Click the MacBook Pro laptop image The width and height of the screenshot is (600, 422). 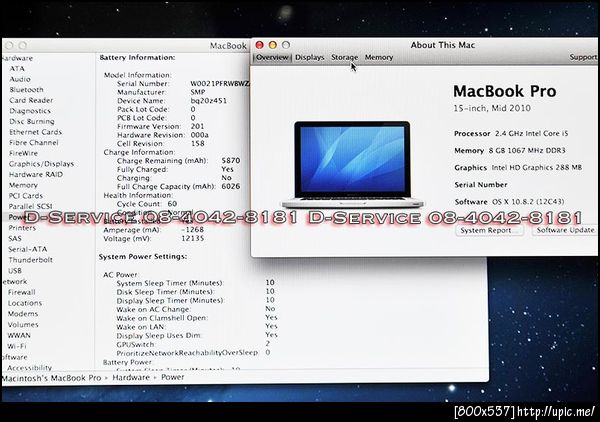352,165
